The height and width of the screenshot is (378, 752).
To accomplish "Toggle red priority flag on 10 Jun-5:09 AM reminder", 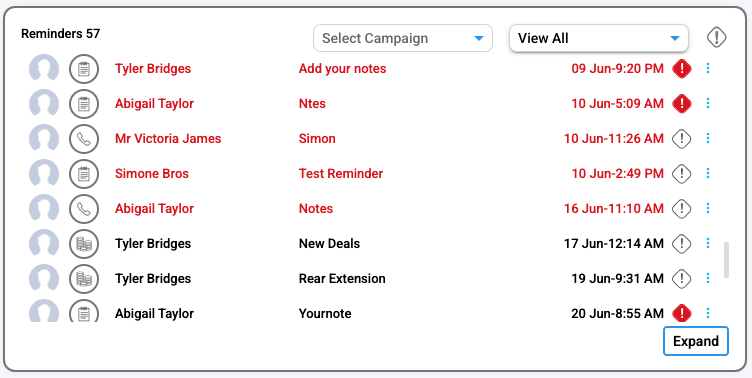I will 682,104.
